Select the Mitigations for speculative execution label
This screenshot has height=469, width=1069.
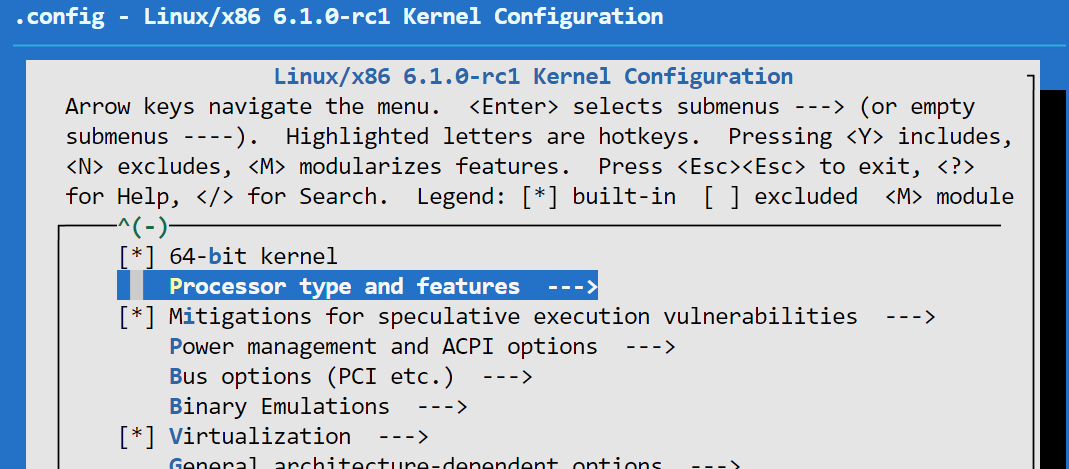513,317
